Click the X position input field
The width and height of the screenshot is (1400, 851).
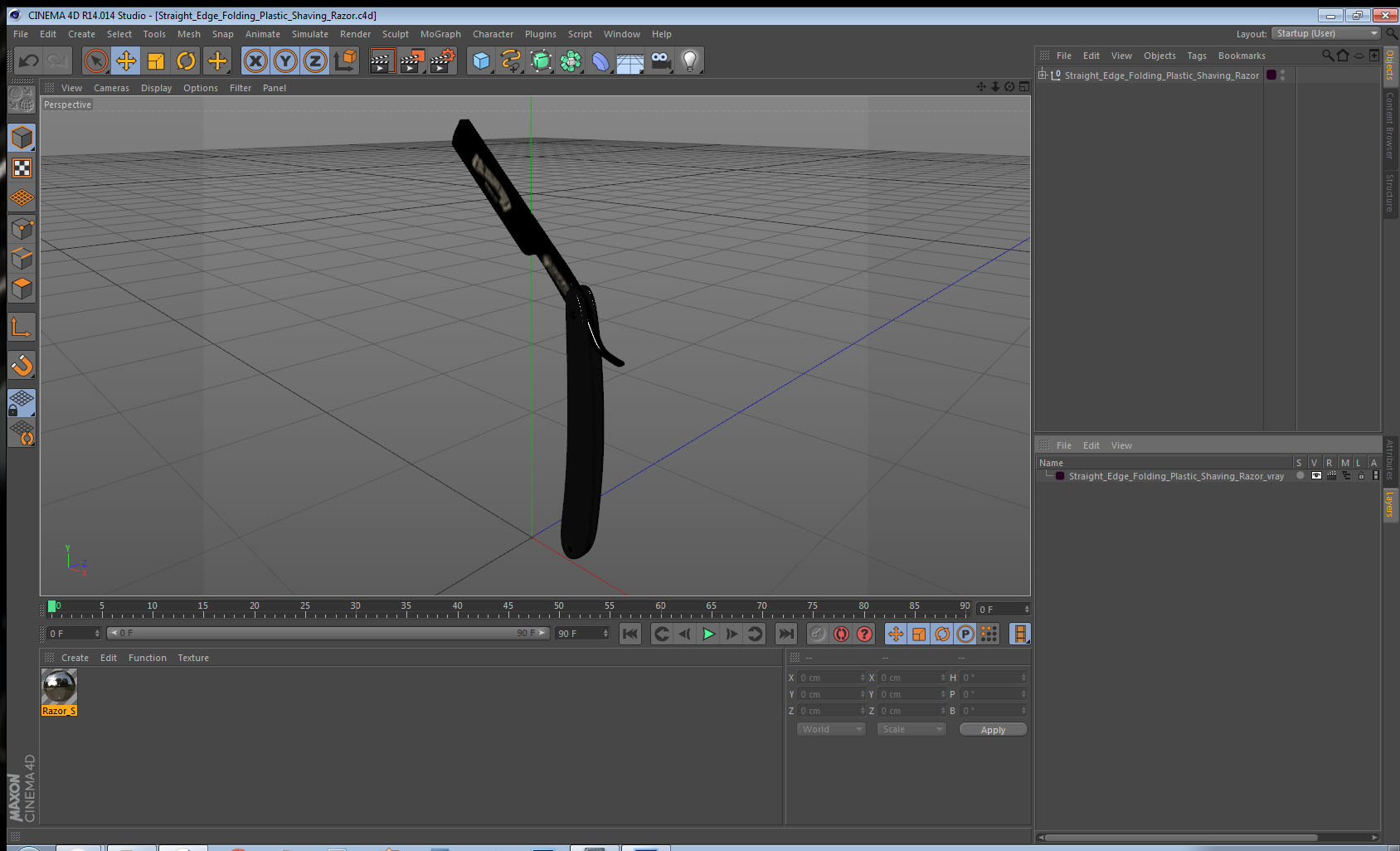[x=831, y=678]
